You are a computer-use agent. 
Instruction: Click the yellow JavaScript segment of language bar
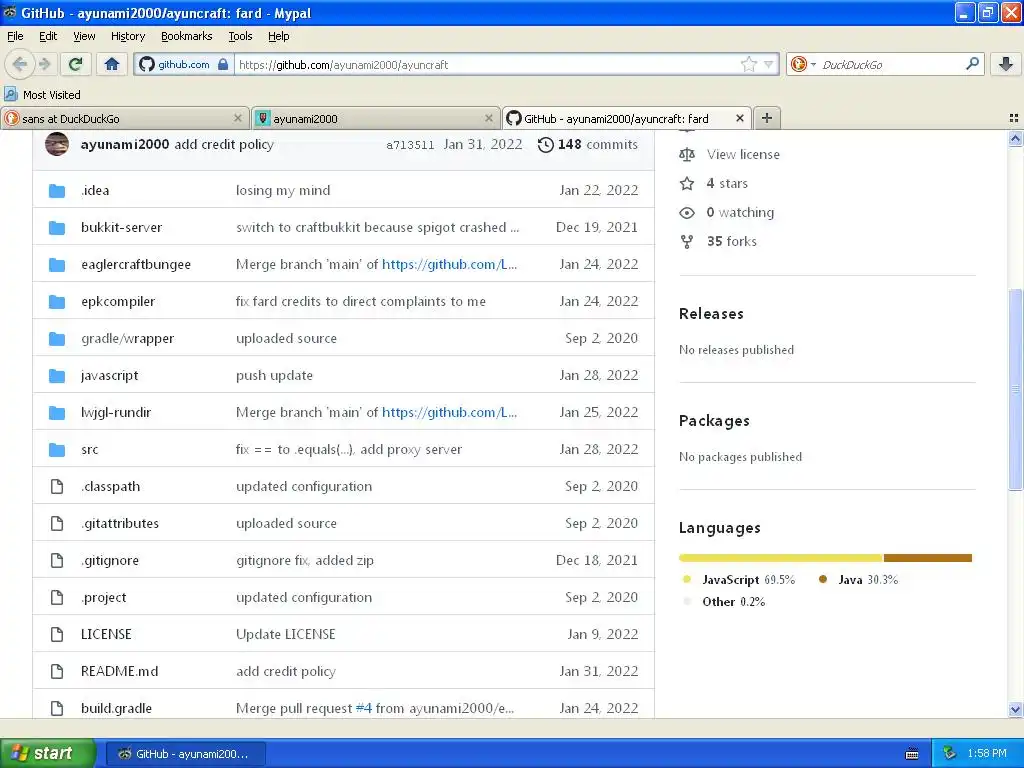coord(780,558)
